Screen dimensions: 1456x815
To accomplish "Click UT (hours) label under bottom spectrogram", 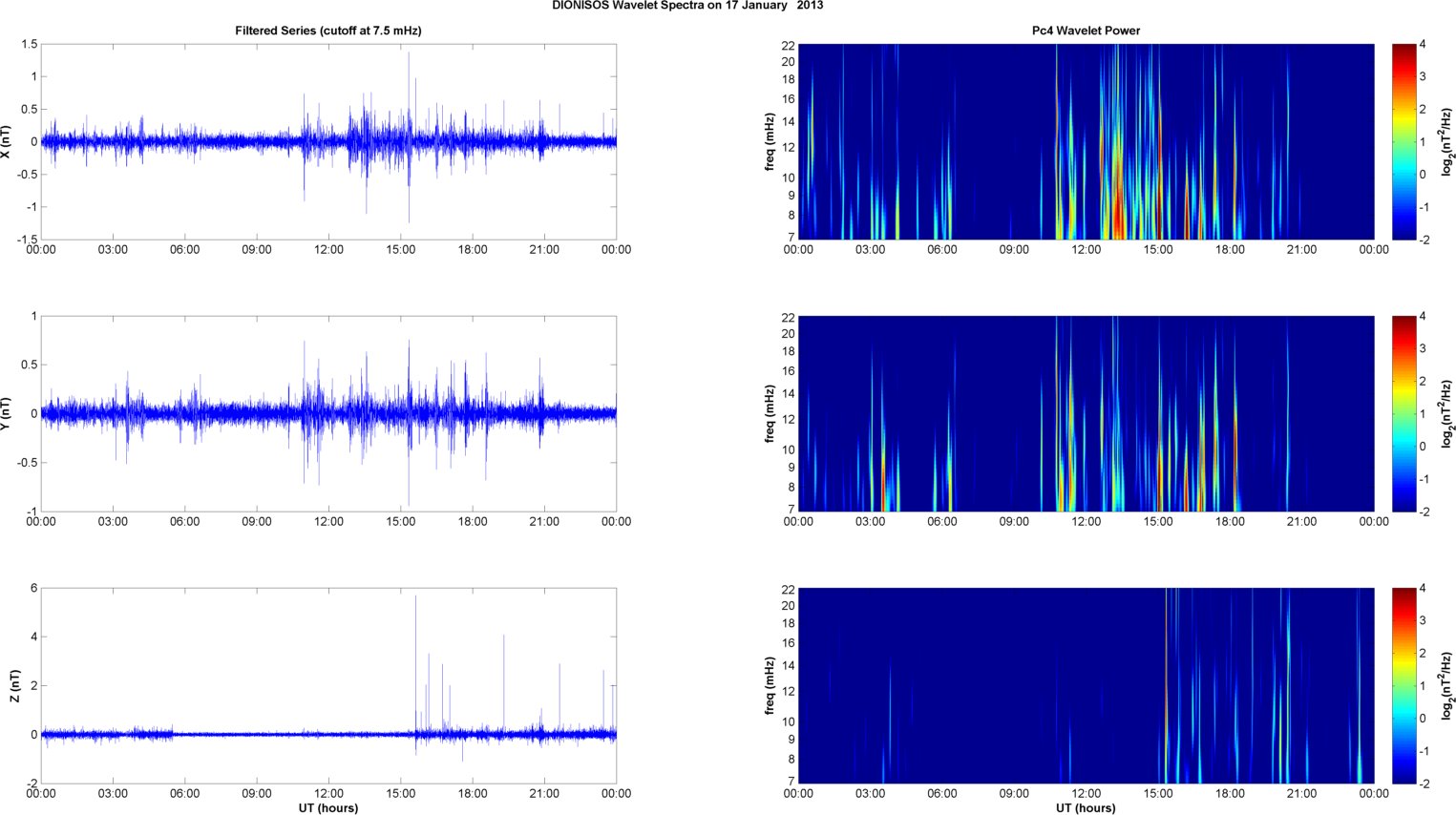I will [1086, 807].
